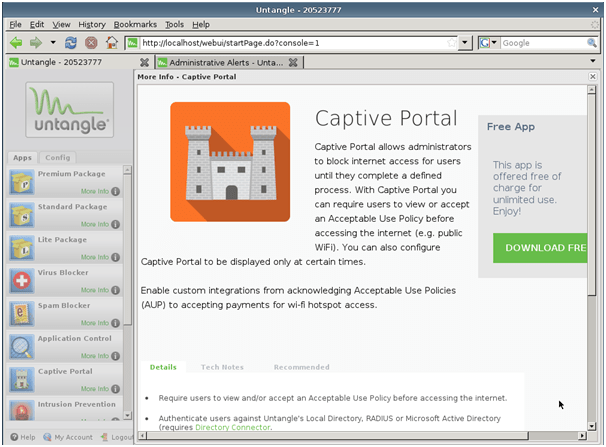The width and height of the screenshot is (606, 447).
Task: Go to the browser Home icon
Action: [x=111, y=43]
